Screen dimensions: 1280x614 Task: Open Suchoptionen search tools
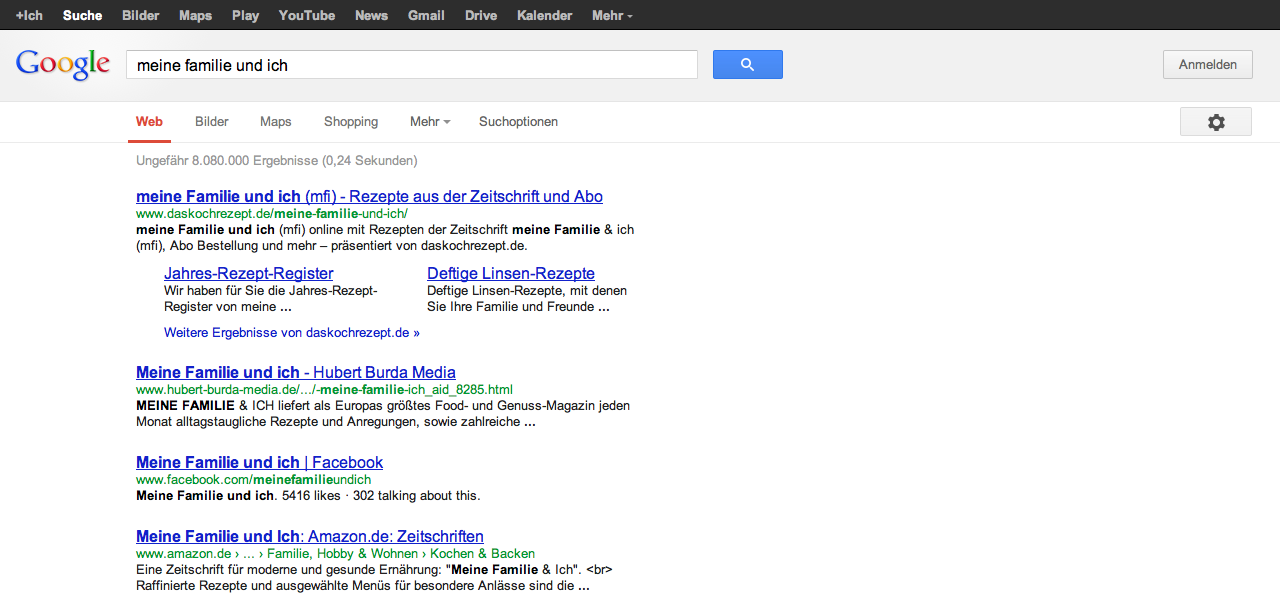518,122
